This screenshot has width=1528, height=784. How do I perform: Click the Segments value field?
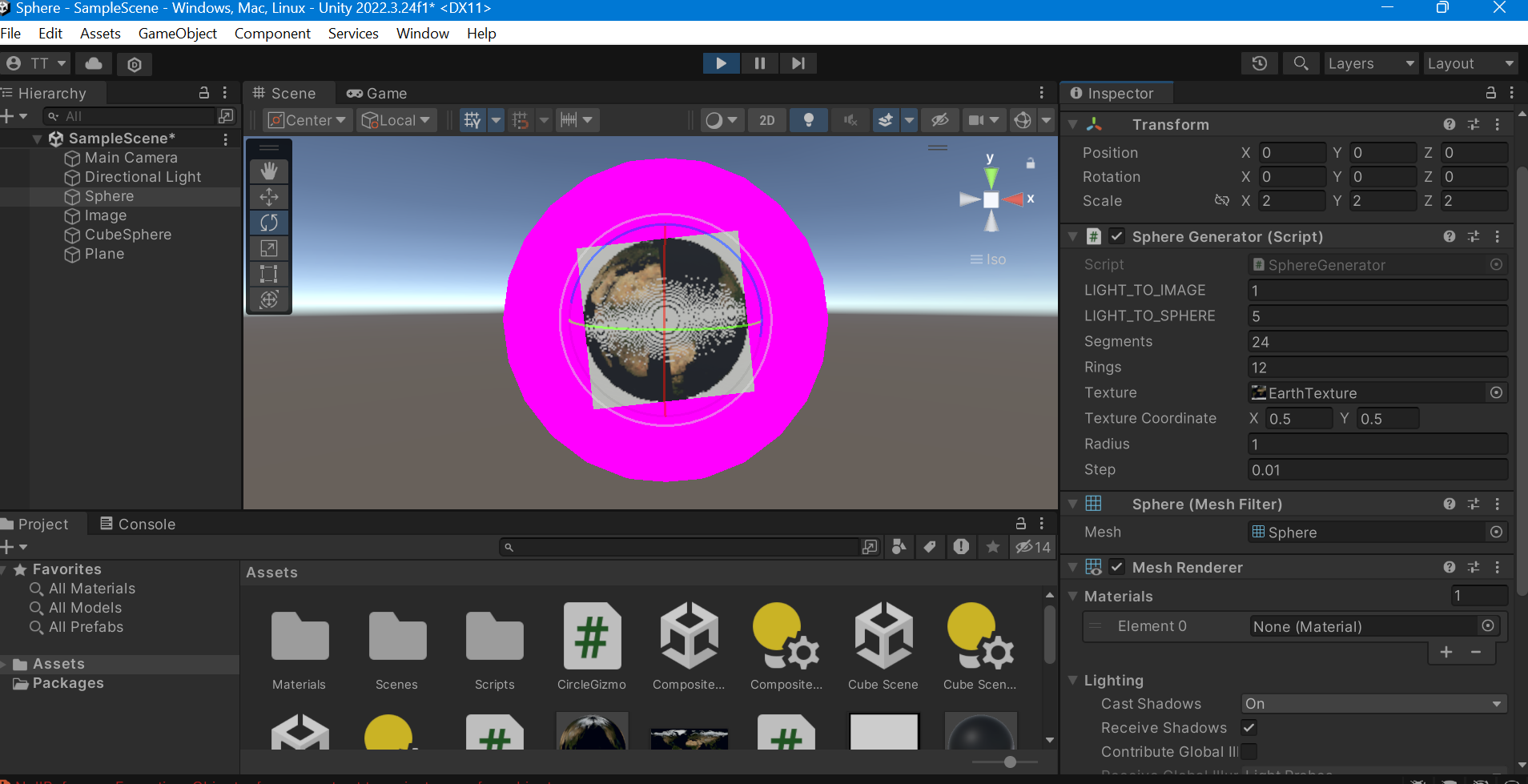[x=1377, y=342]
